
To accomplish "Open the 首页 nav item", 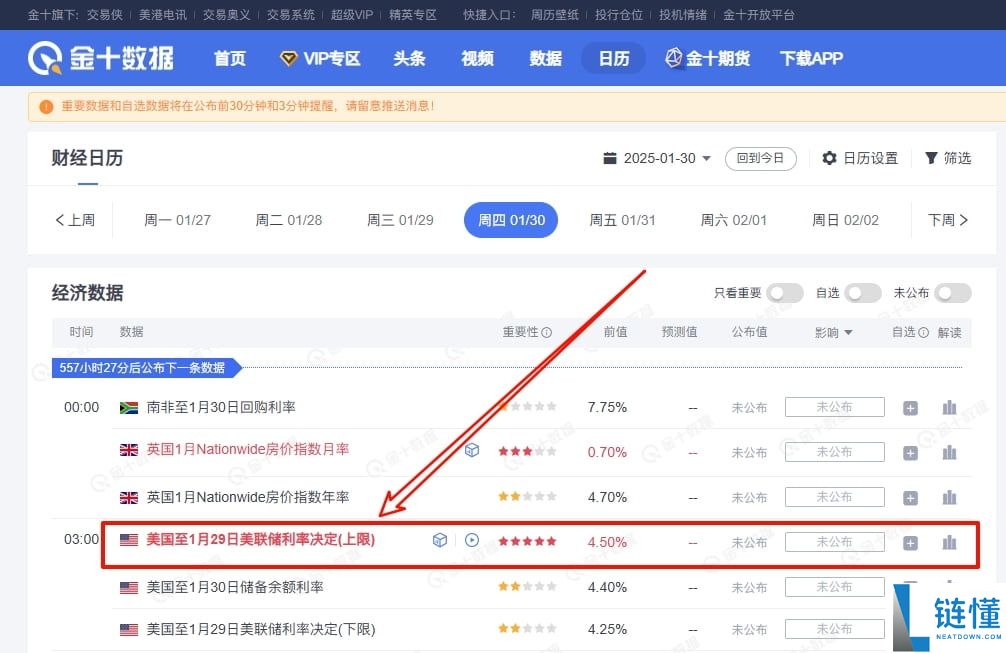I will pyautogui.click(x=230, y=58).
